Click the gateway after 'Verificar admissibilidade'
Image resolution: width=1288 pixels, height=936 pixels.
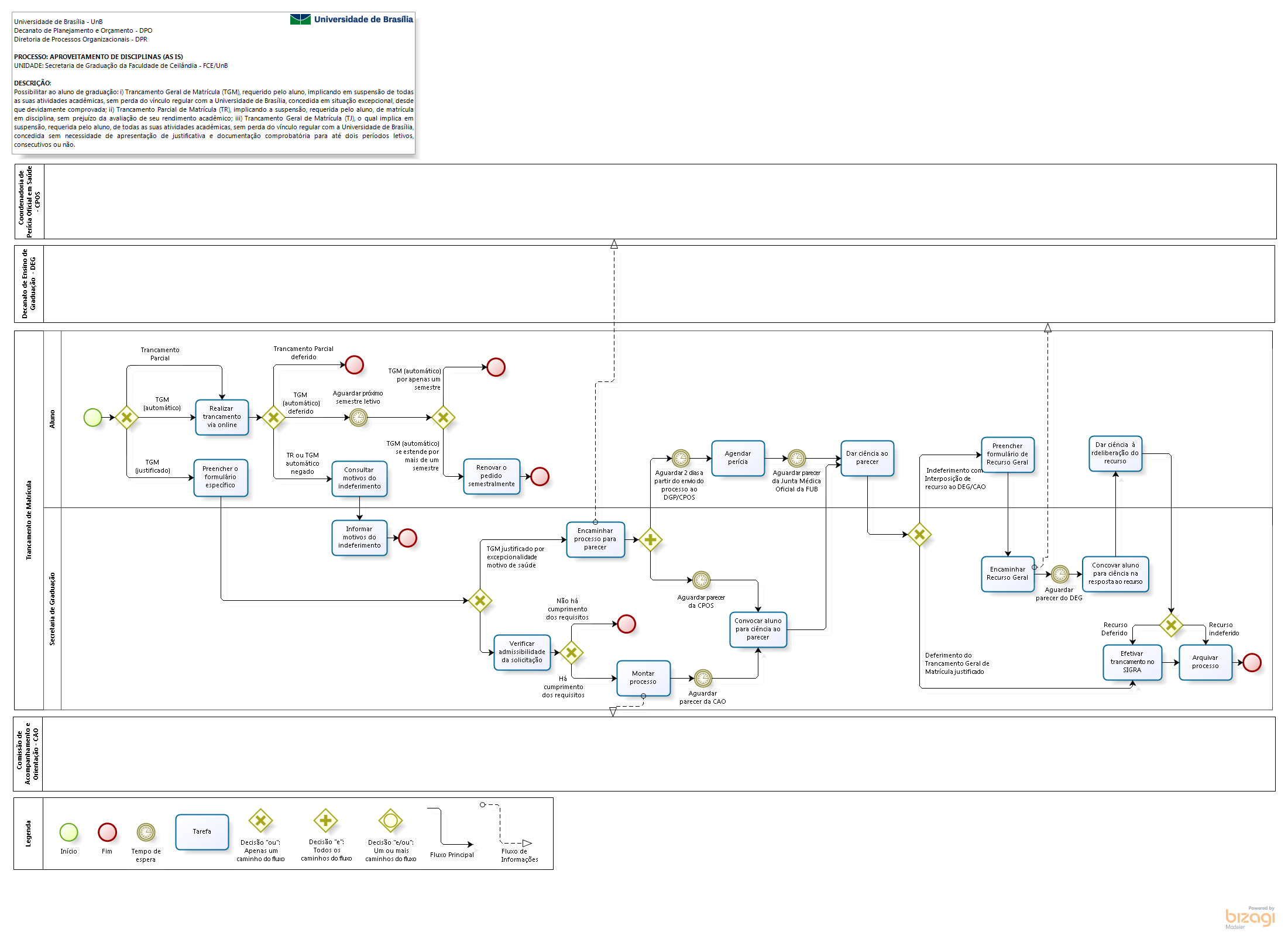[571, 652]
